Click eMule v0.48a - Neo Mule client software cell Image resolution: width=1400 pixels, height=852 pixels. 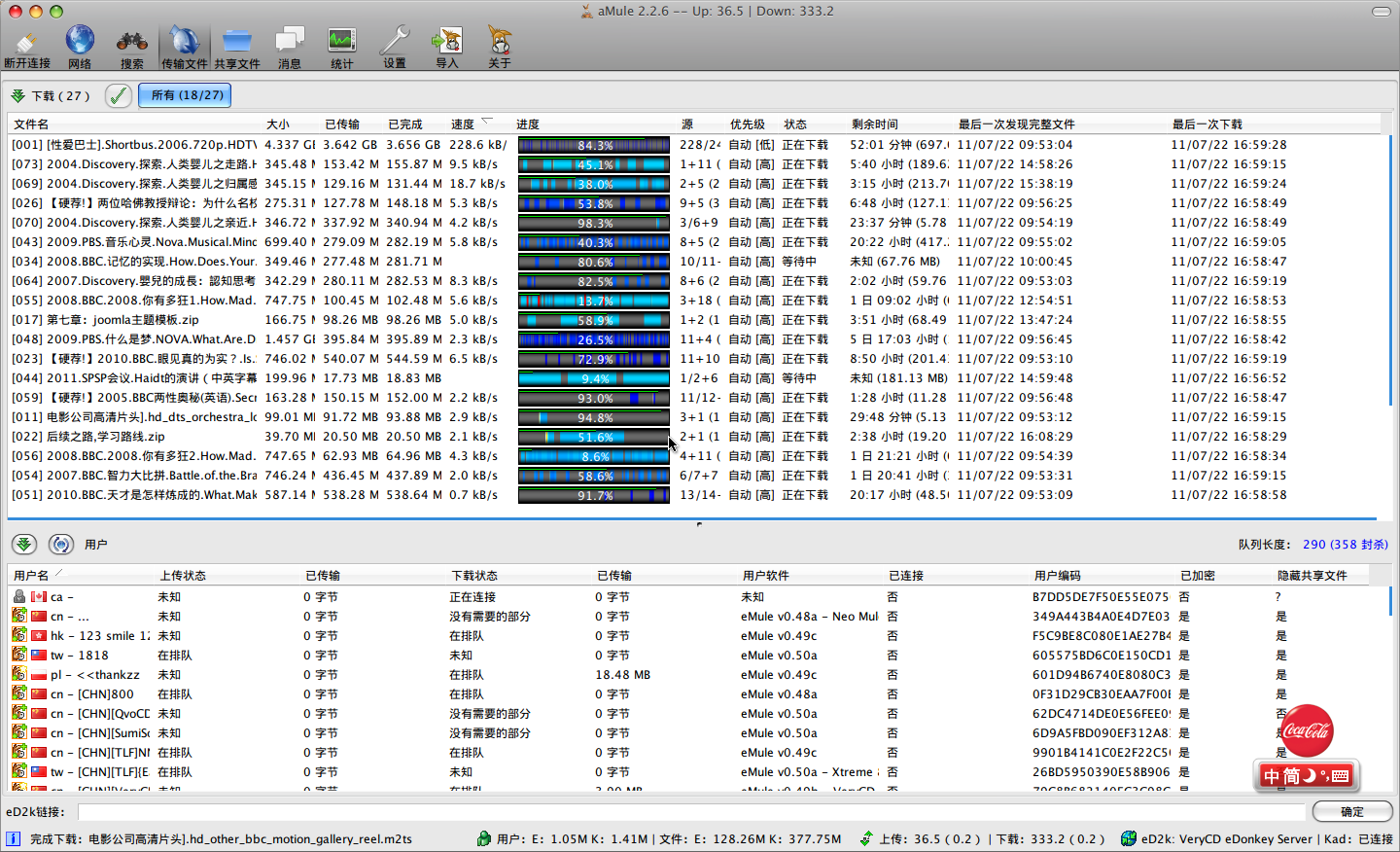(x=809, y=616)
